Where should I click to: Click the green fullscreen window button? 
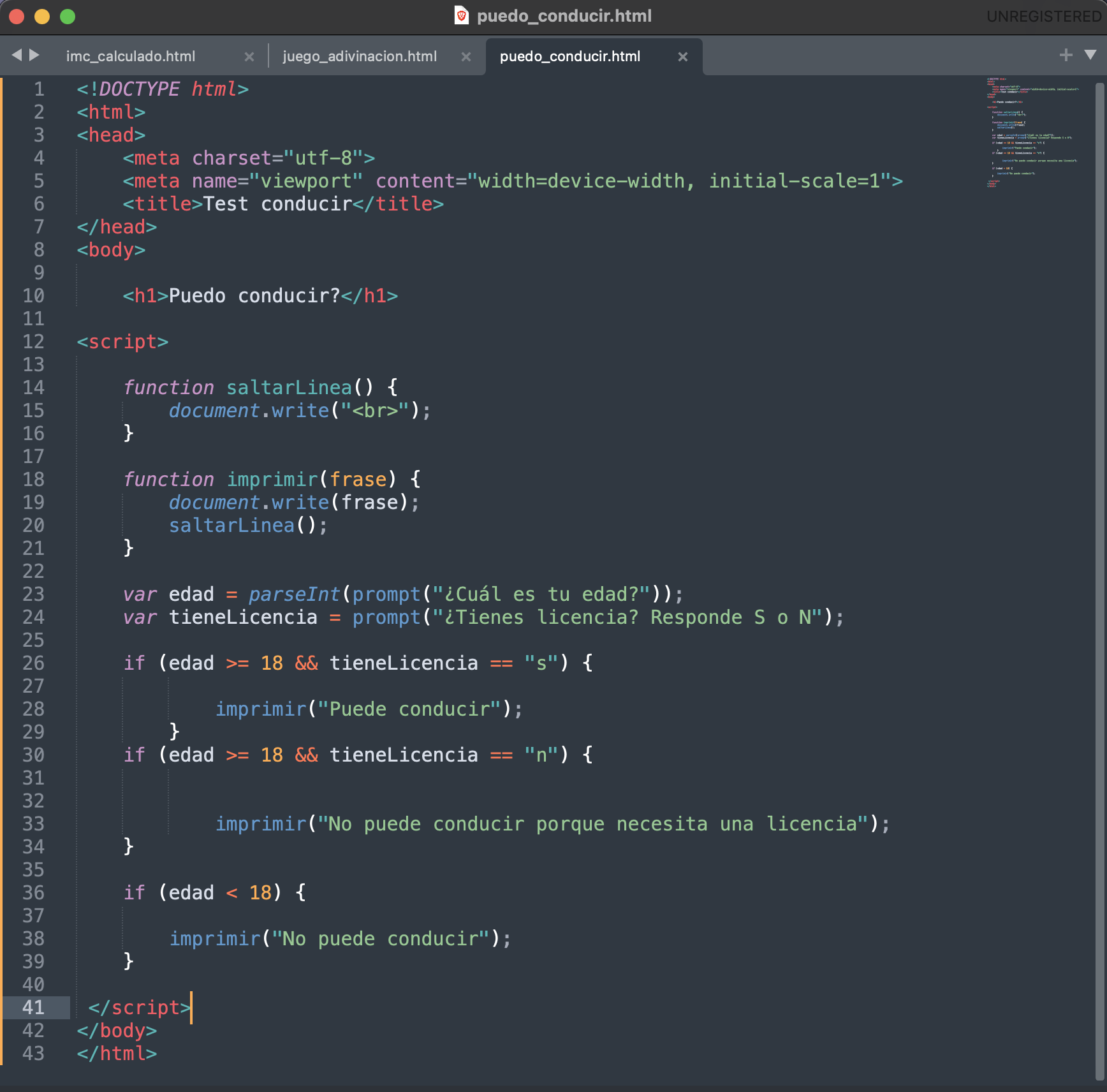pos(68,17)
